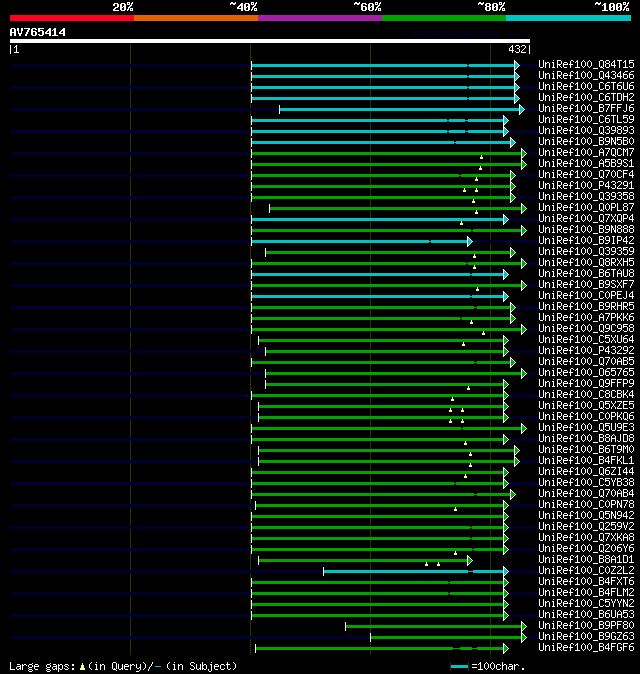640x674 pixels.
Task: Click the UniRef100_A7QCM7 label
Action: click(586, 153)
